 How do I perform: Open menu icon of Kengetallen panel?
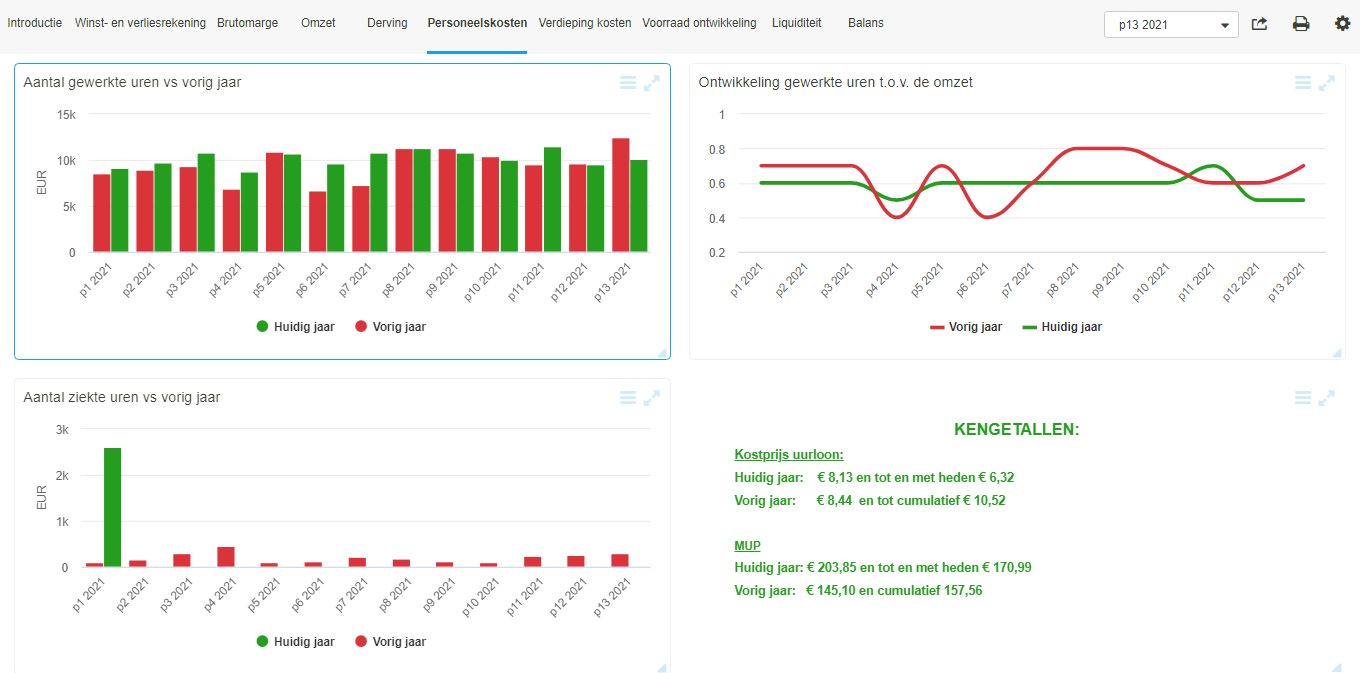click(x=1303, y=398)
